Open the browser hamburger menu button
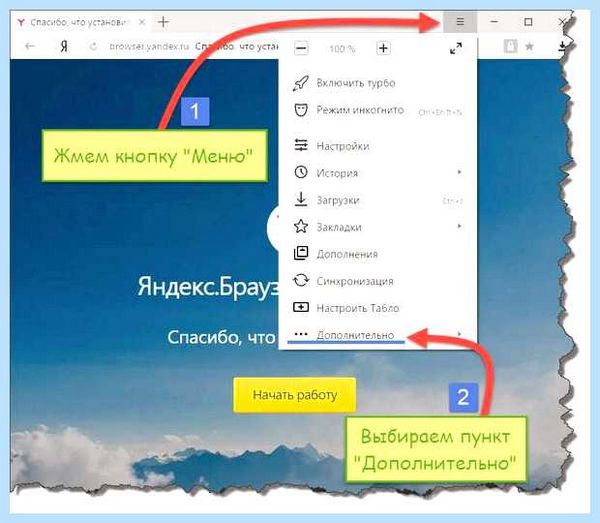This screenshot has width=600, height=523. [x=460, y=22]
